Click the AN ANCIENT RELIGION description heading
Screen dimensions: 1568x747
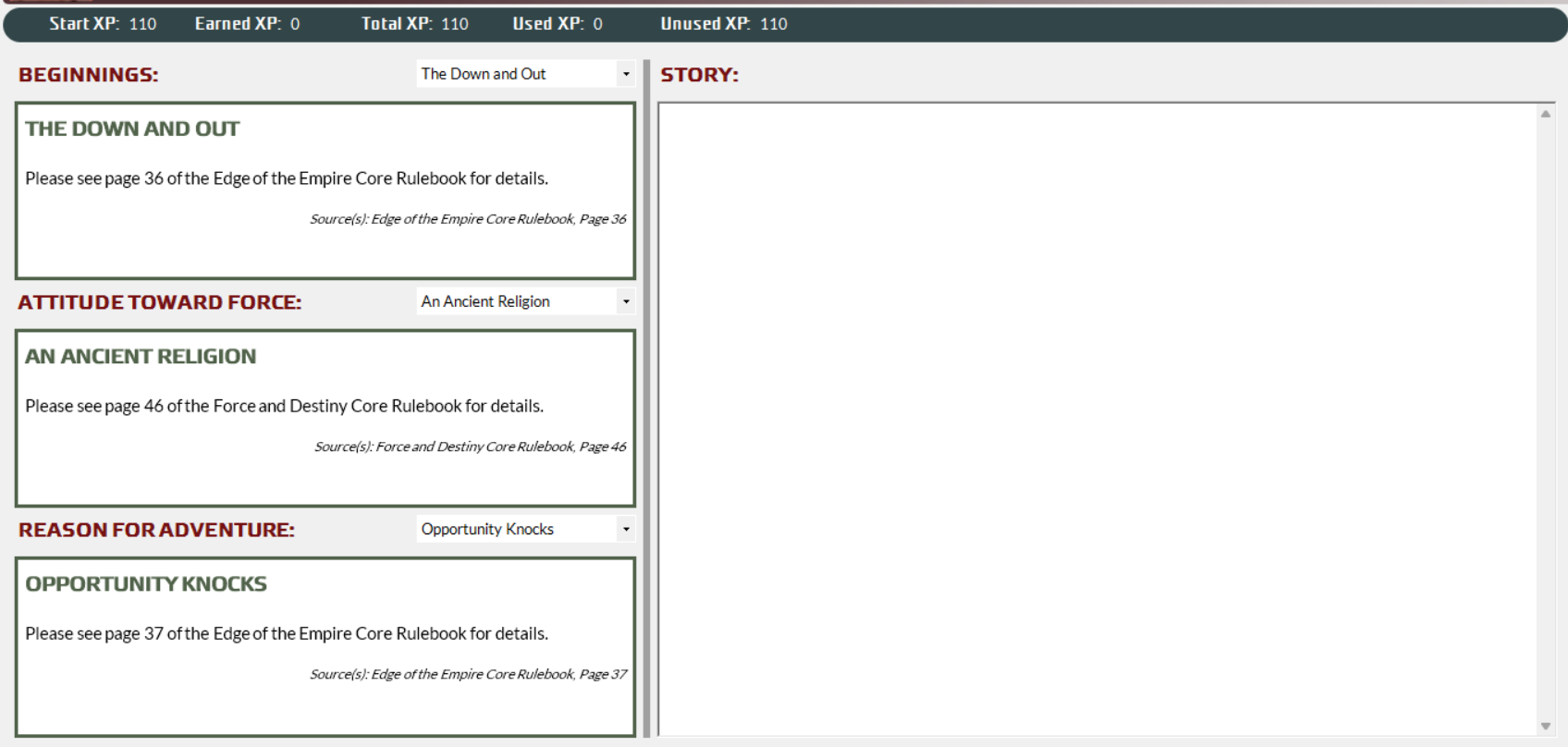(x=141, y=357)
